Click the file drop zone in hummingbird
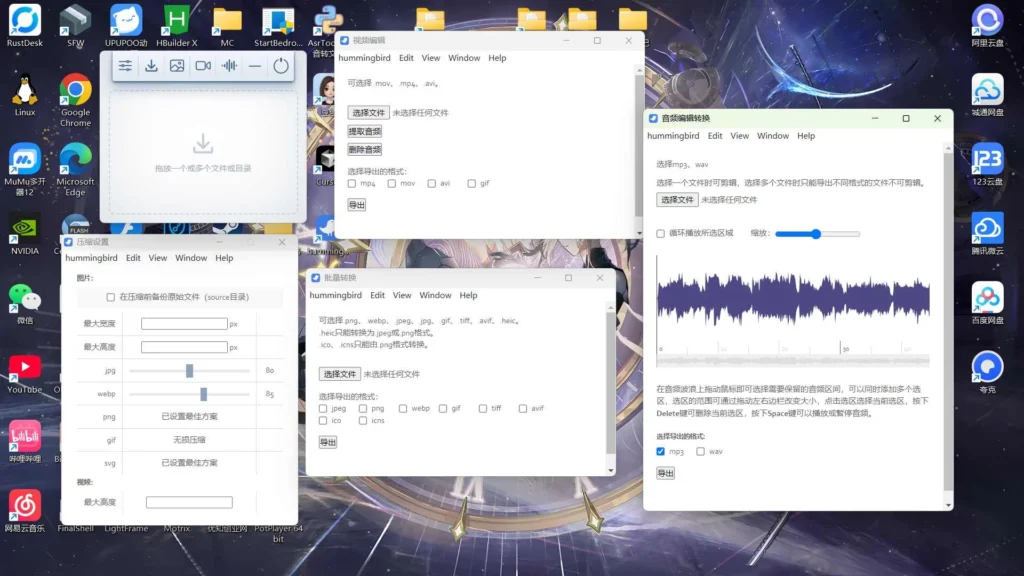Screen dimensions: 1024x576 tap(203, 153)
